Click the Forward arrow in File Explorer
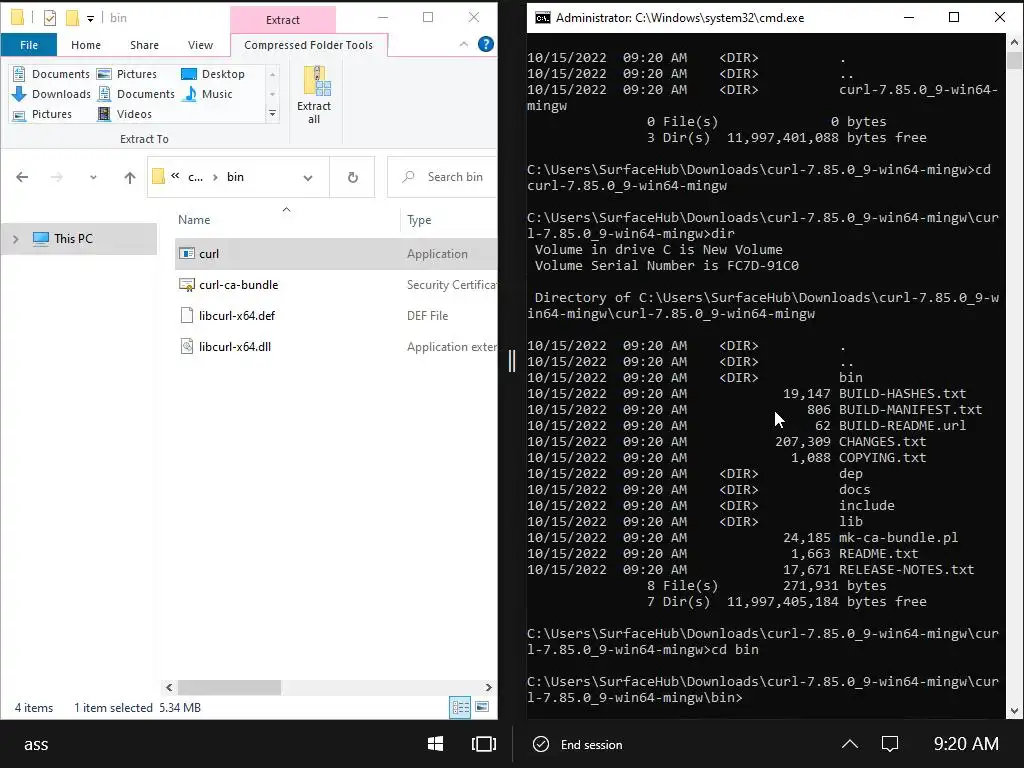The width and height of the screenshot is (1024, 768). [57, 177]
